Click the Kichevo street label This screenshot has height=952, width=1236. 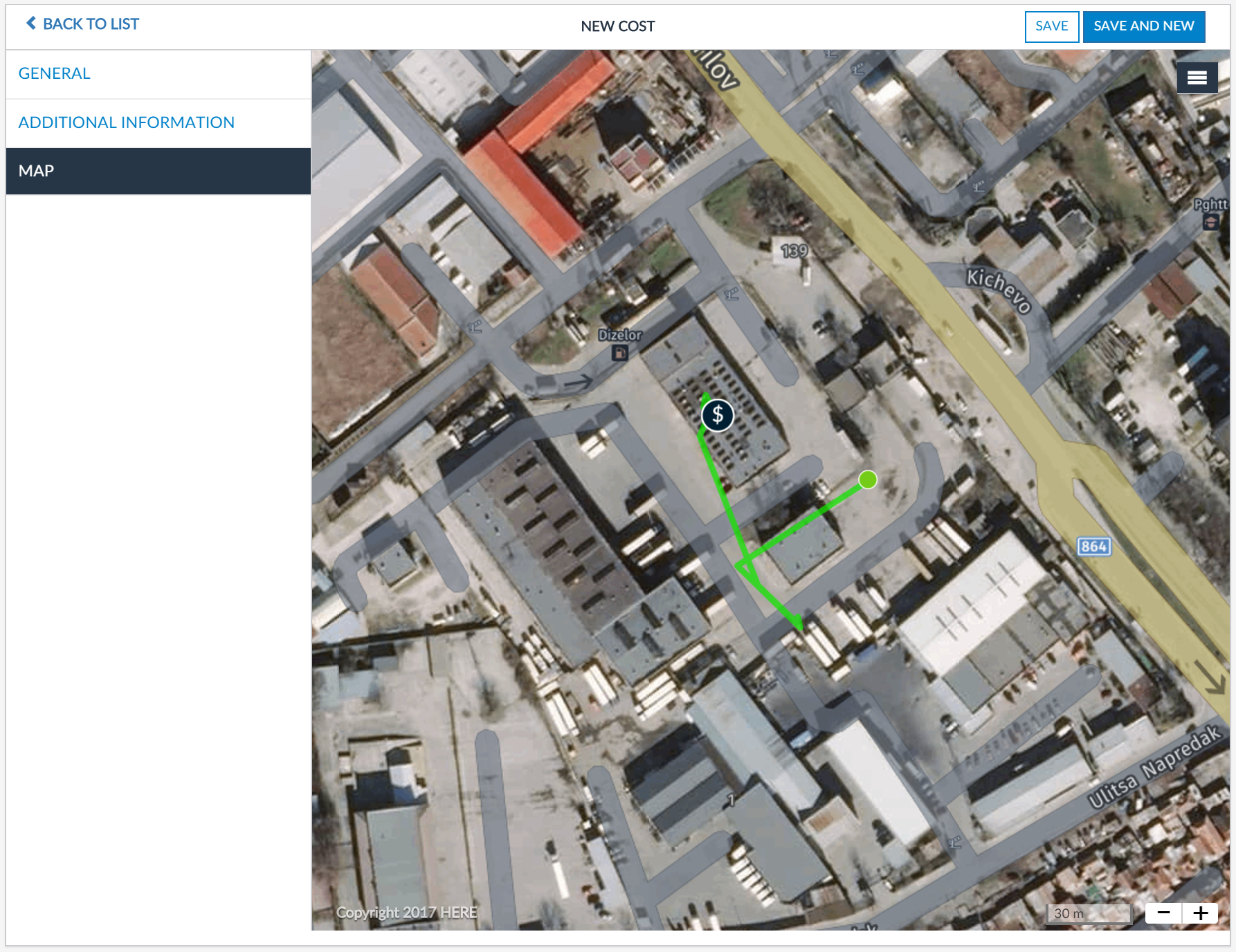click(x=999, y=290)
